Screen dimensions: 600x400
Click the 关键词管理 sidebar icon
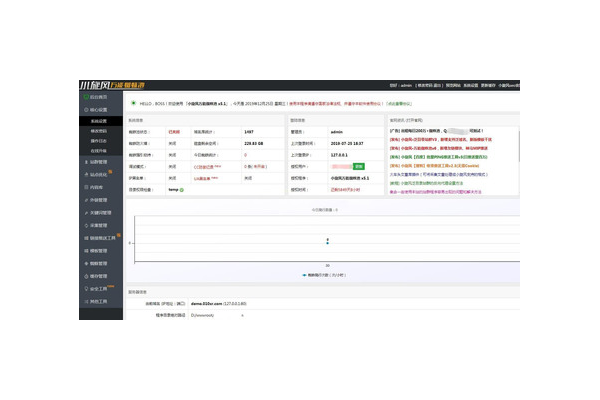coord(84,212)
